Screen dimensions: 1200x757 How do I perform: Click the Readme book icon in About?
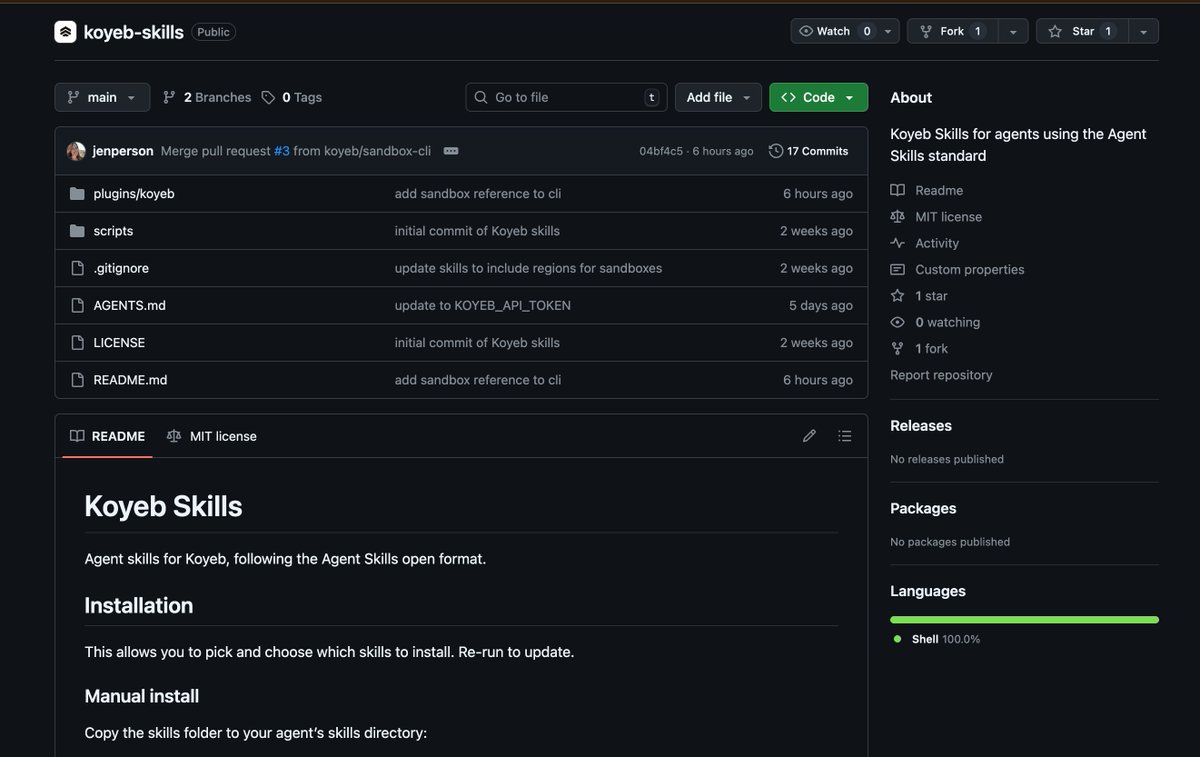(898, 190)
